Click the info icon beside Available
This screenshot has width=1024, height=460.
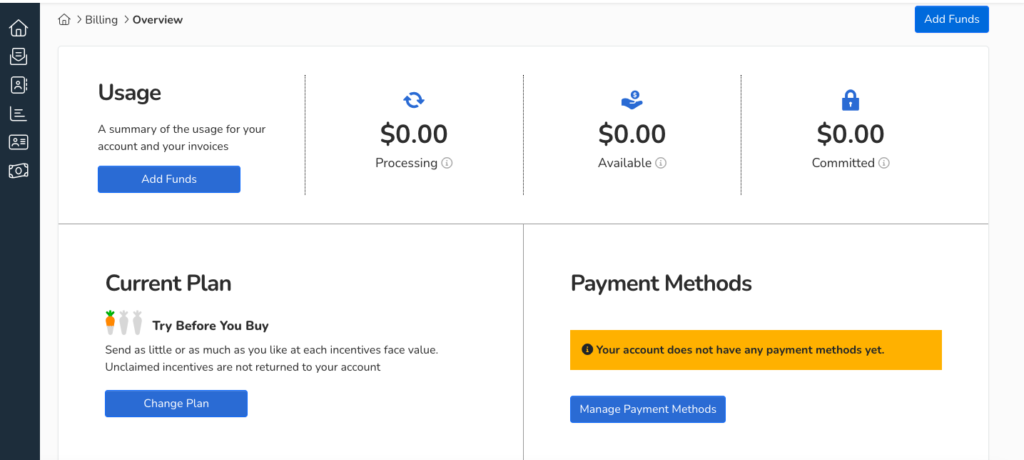click(661, 163)
